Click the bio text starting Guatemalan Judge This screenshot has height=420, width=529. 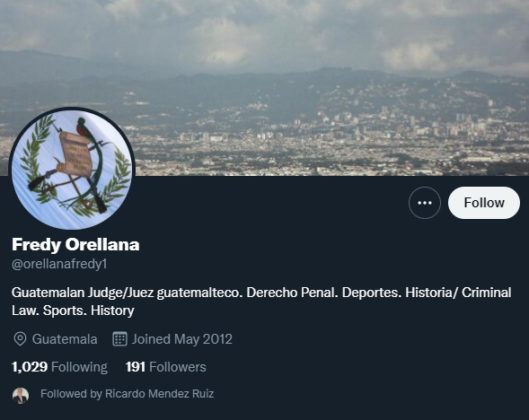coord(261,301)
